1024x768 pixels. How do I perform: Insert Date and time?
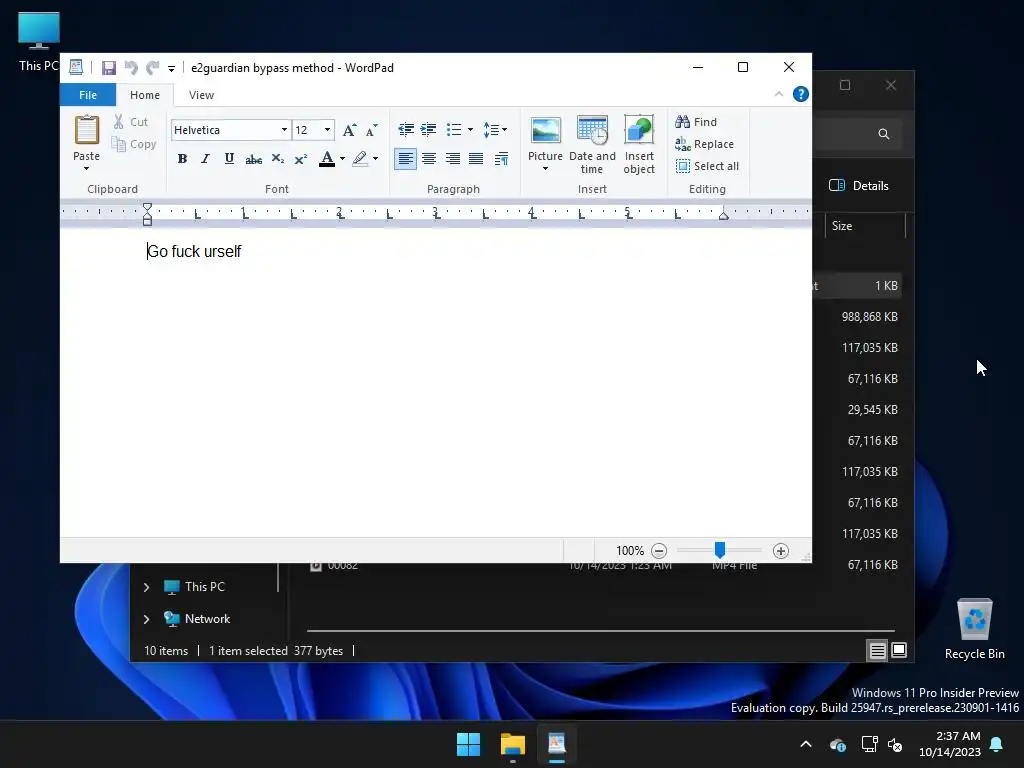(592, 143)
